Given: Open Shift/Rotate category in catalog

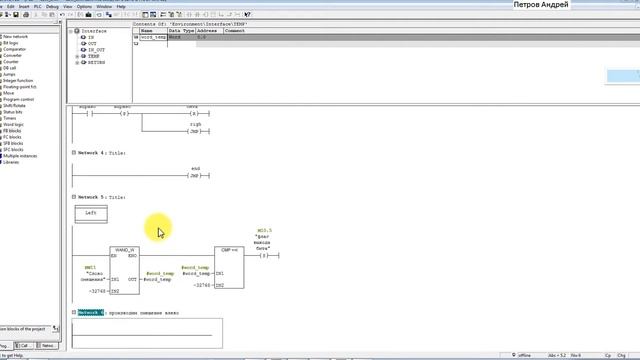Looking at the screenshot, I should [x=14, y=106].
